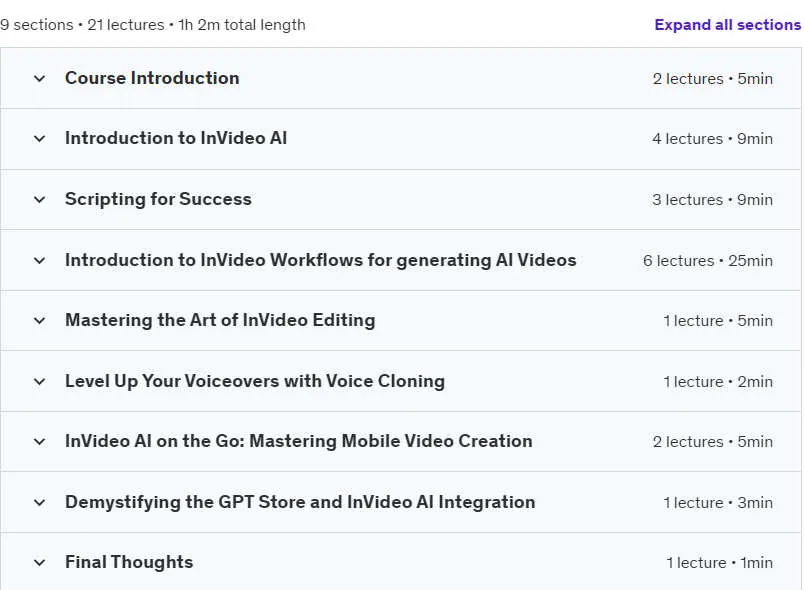Screen dimensions: 805x590
Task: Select InVideo AI on the Go: Mastering Mobile Video Creation
Action: click(x=299, y=441)
